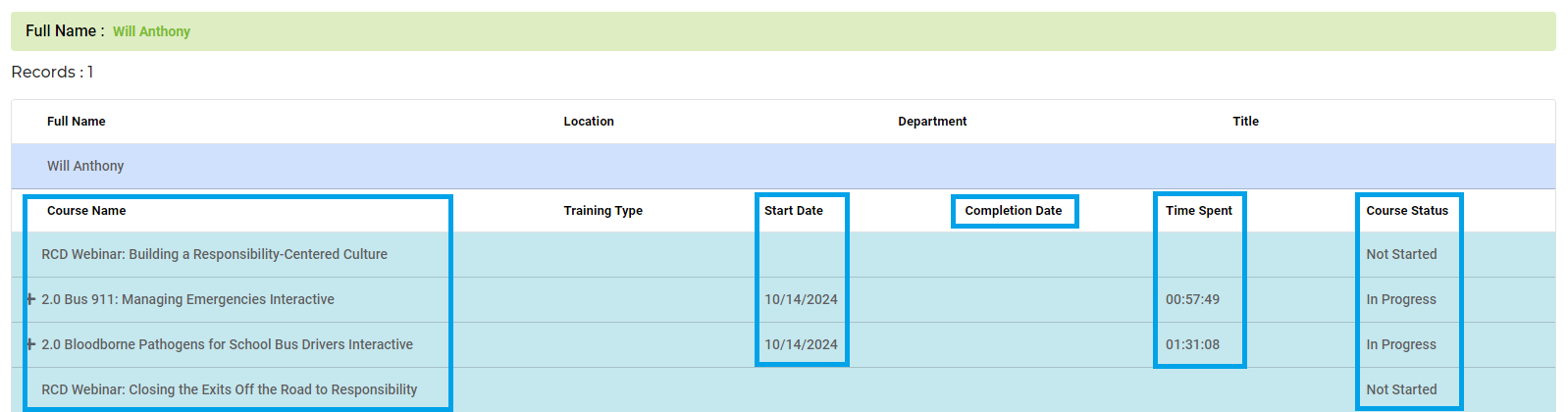Expand the 2.0 Bus 911 course row
Screen dimensions: 1568x412
(31, 299)
